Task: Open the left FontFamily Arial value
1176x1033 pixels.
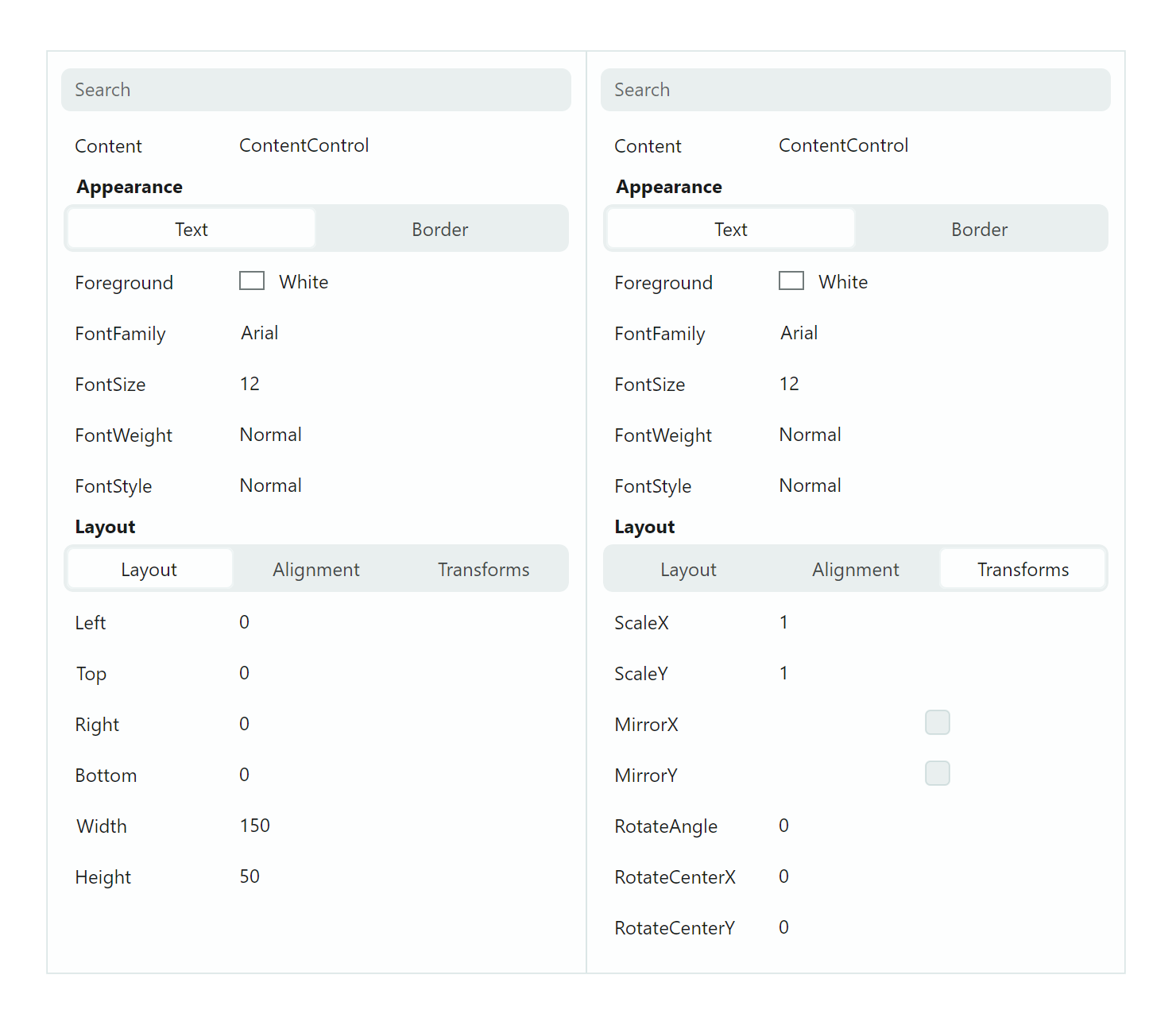Action: pos(260,333)
